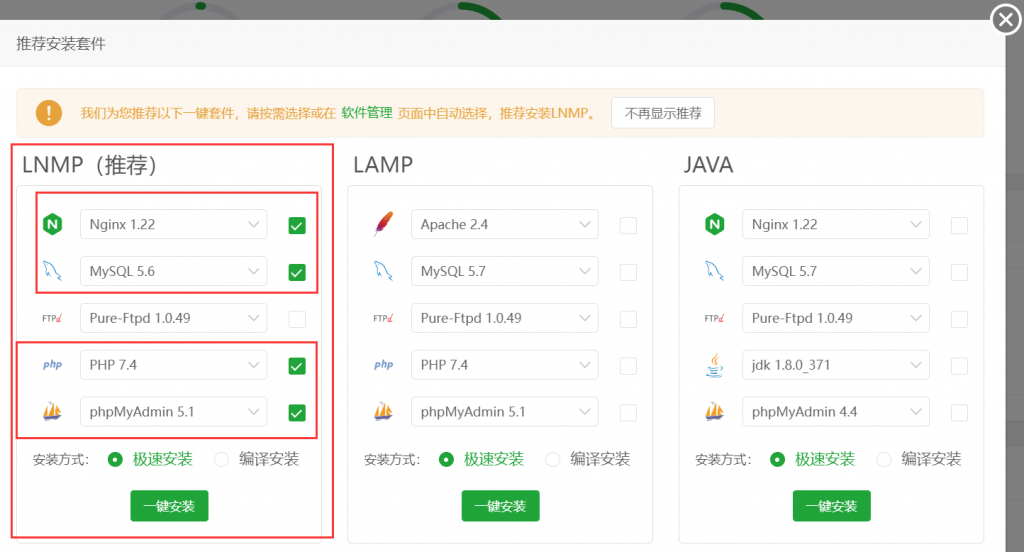This screenshot has height=552, width=1024.
Task: Click the orange warning icon in notice
Action: [49, 113]
